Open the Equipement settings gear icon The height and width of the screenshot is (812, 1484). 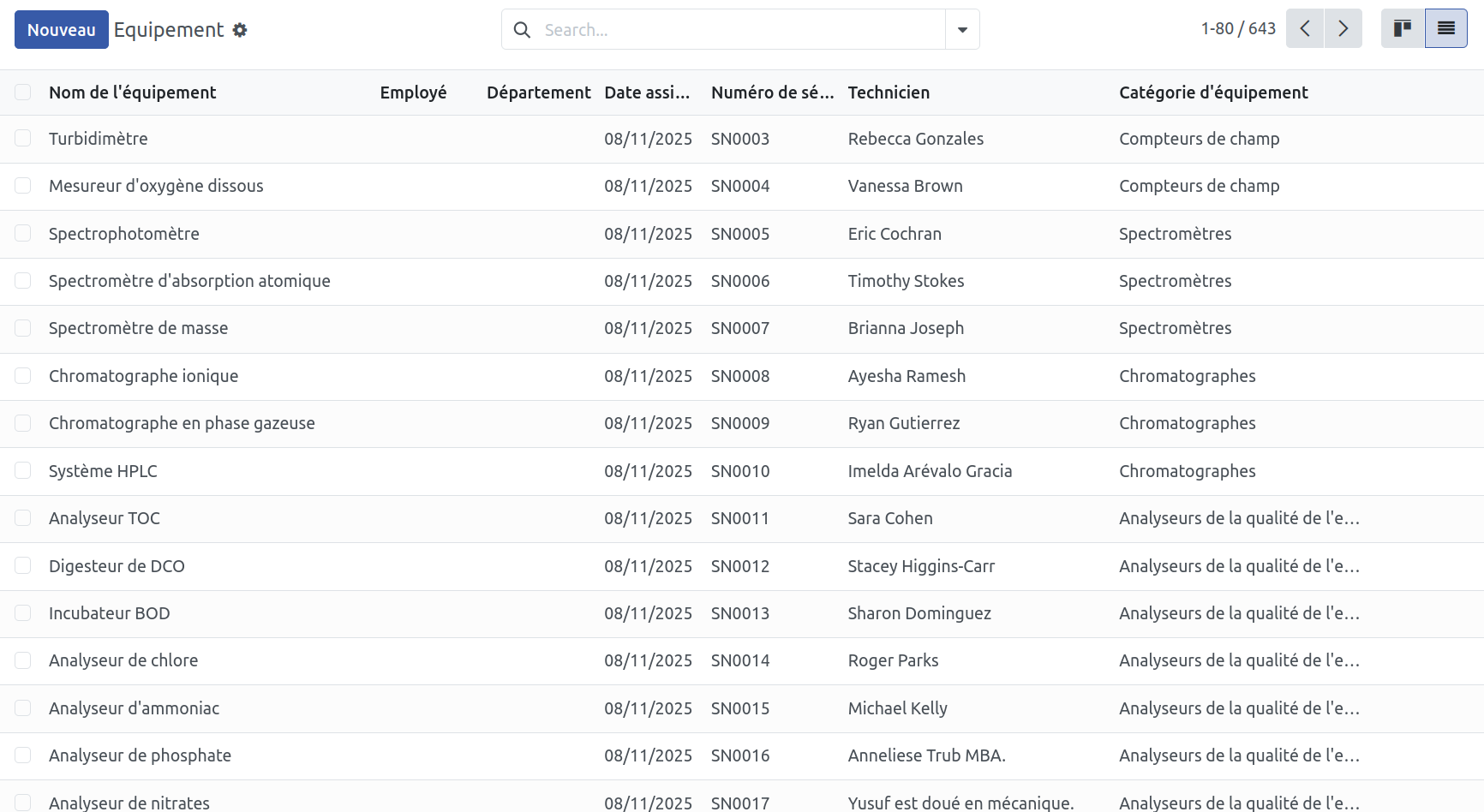point(240,30)
